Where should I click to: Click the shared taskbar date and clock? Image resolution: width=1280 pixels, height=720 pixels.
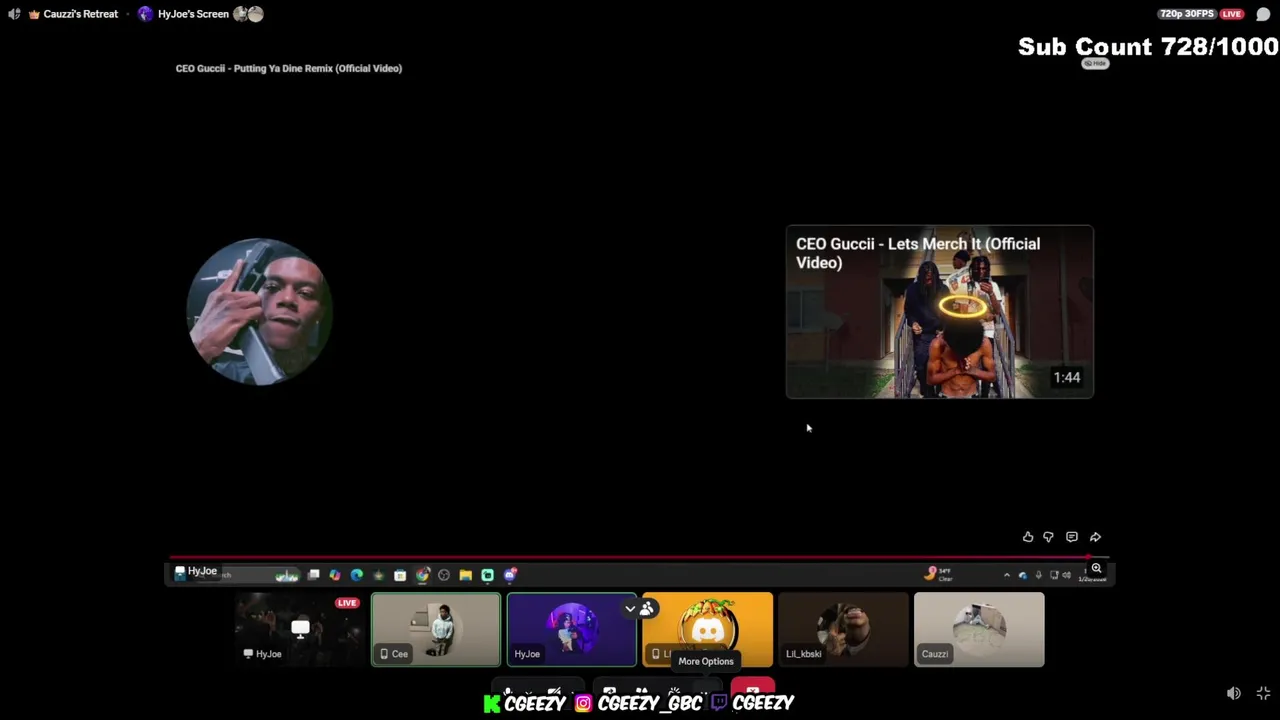pos(1092,576)
